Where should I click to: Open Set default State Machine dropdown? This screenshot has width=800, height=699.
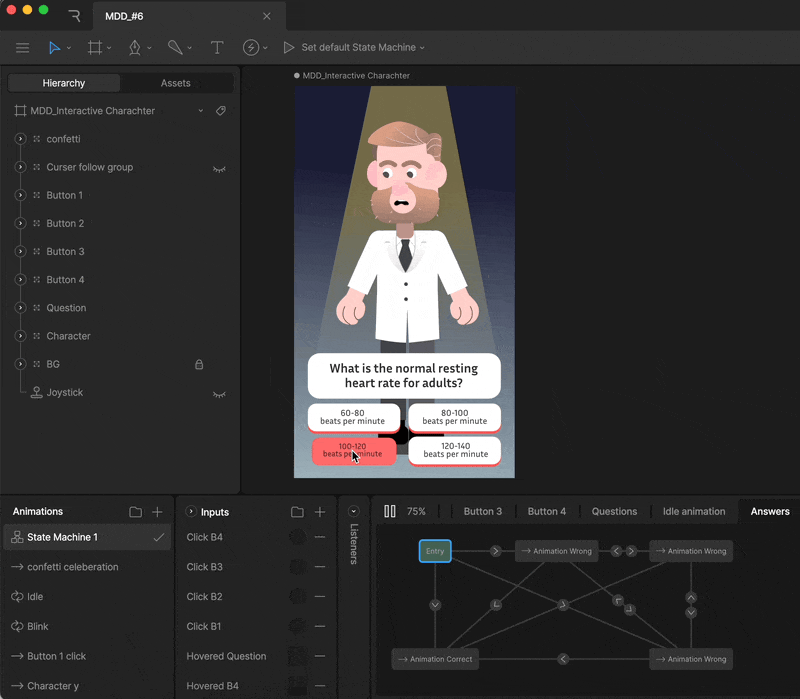tap(363, 48)
